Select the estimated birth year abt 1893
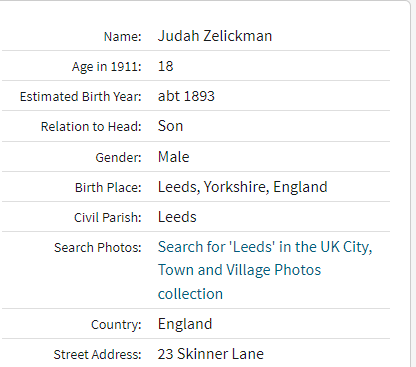Screen dimensions: 416x367 [186, 96]
